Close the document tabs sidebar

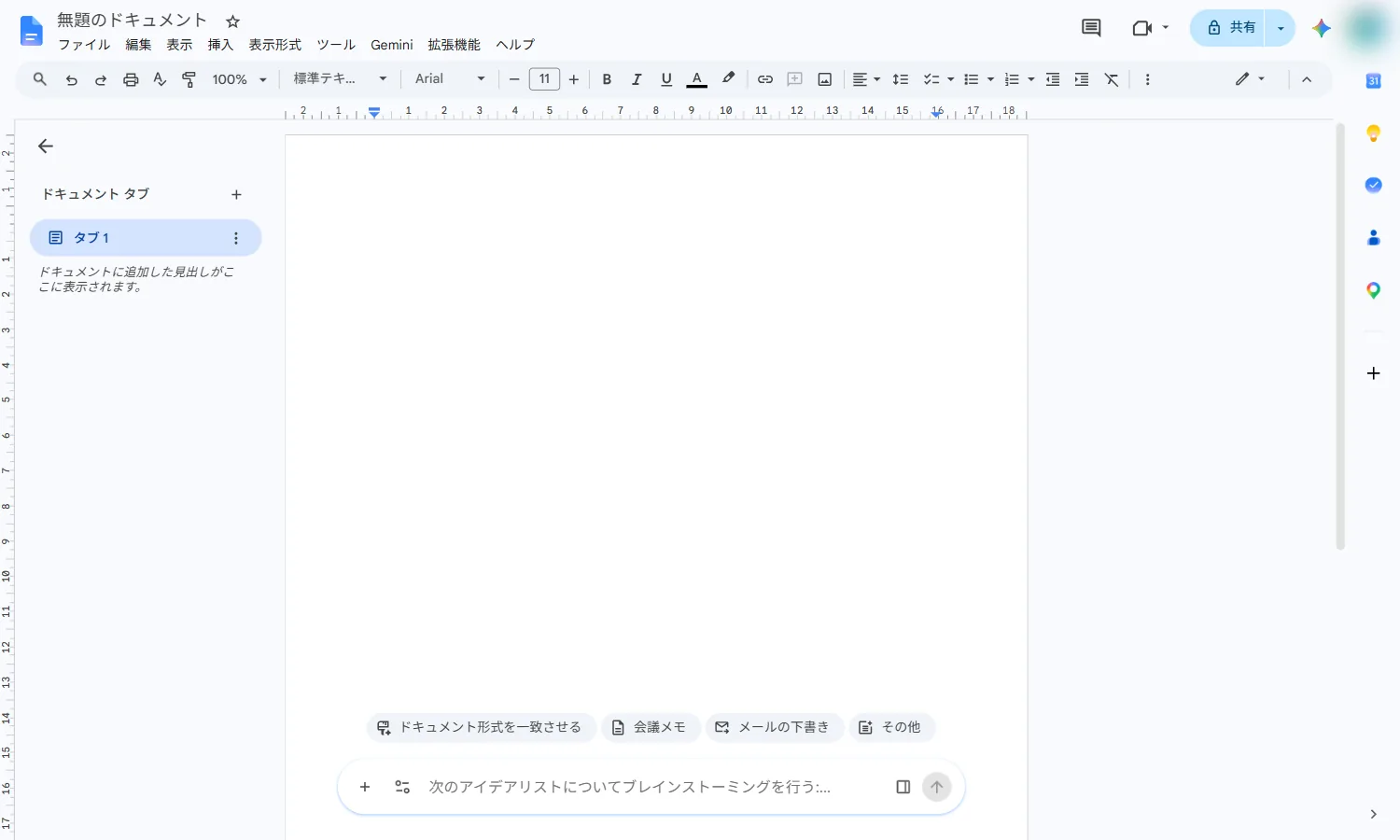46,146
